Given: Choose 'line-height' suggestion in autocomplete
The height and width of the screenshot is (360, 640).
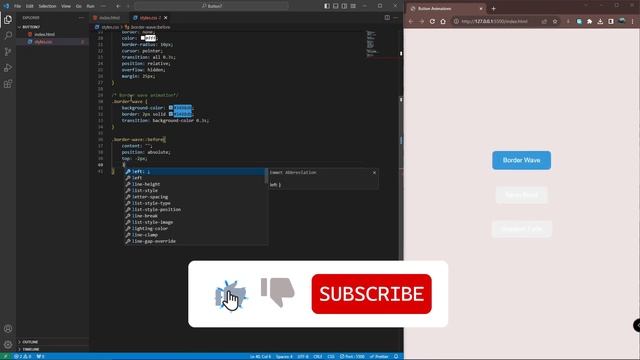Looking at the screenshot, I should point(195,184).
